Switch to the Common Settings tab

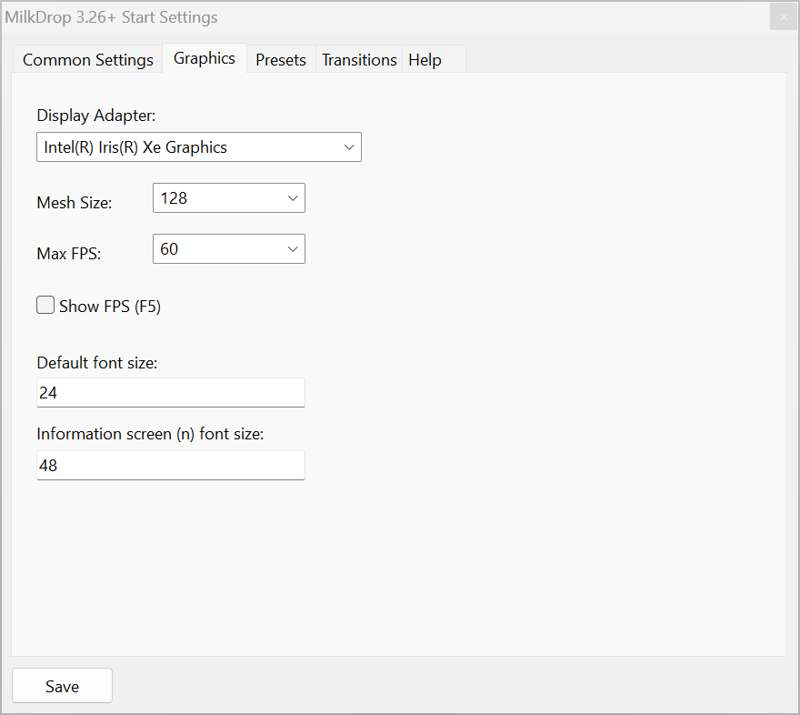pyautogui.click(x=88, y=60)
